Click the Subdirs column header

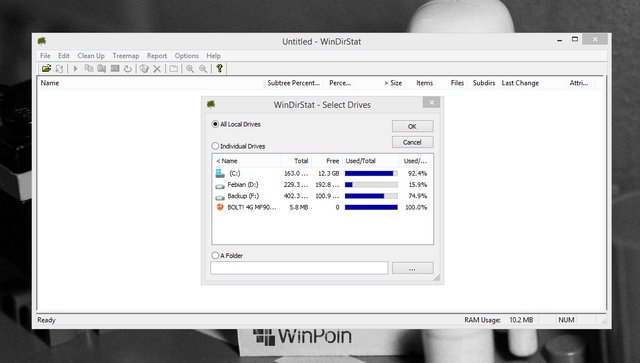coord(483,83)
